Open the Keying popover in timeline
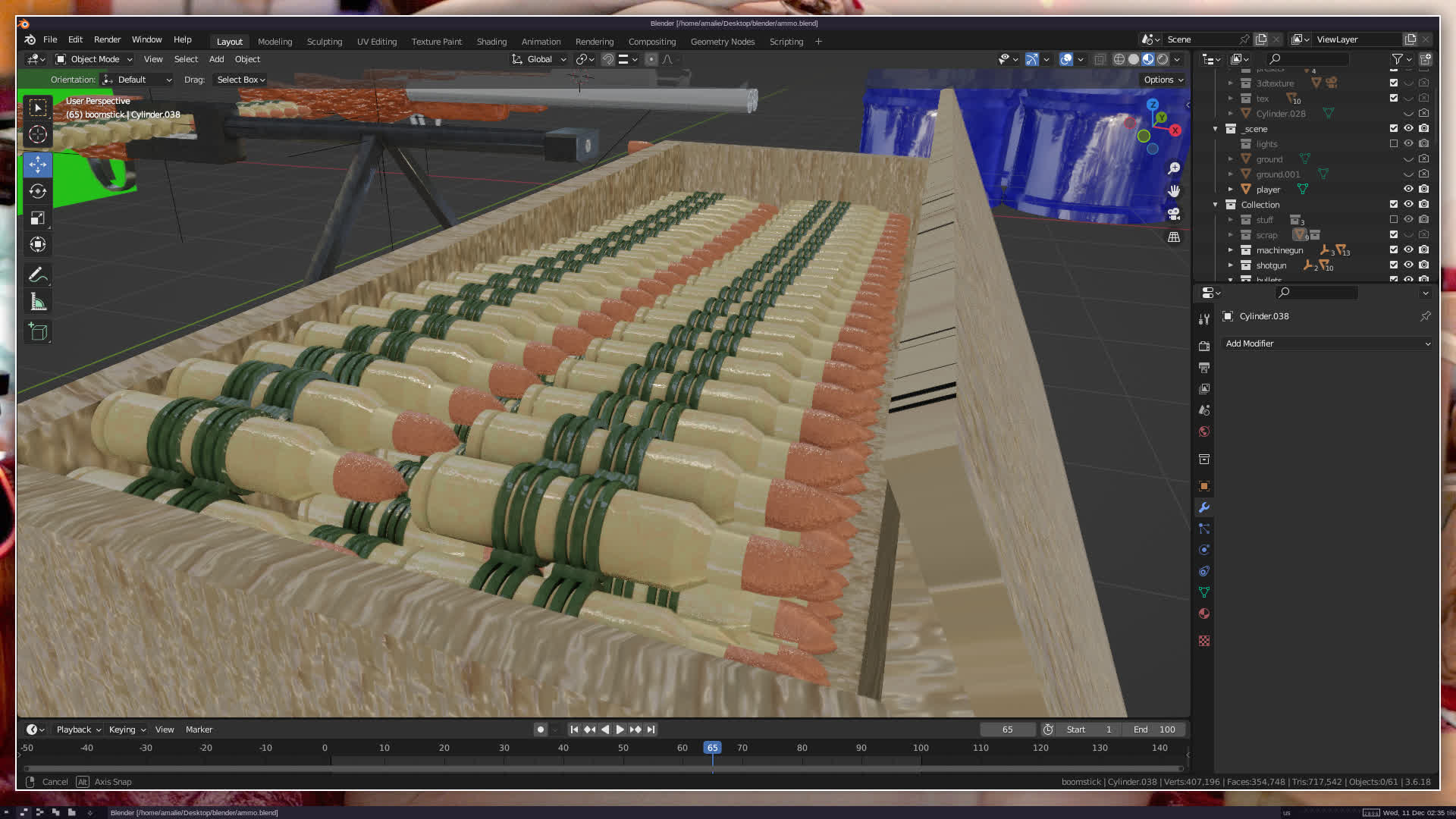Screen dimensions: 1456x819 pyautogui.click(x=127, y=730)
